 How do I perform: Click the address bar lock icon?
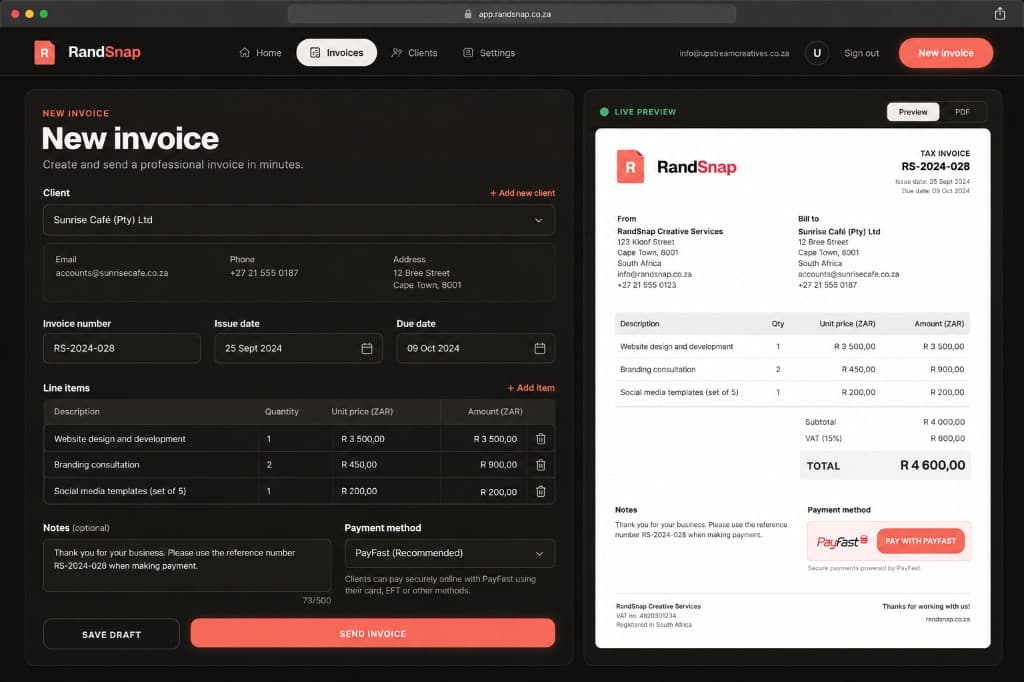coord(468,14)
